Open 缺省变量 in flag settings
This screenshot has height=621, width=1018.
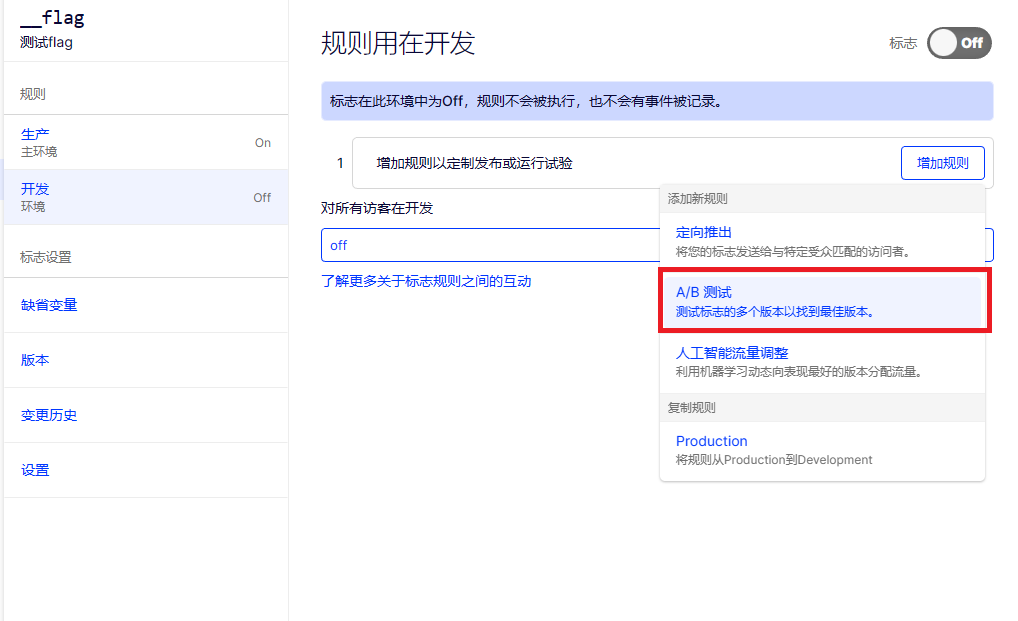point(49,305)
